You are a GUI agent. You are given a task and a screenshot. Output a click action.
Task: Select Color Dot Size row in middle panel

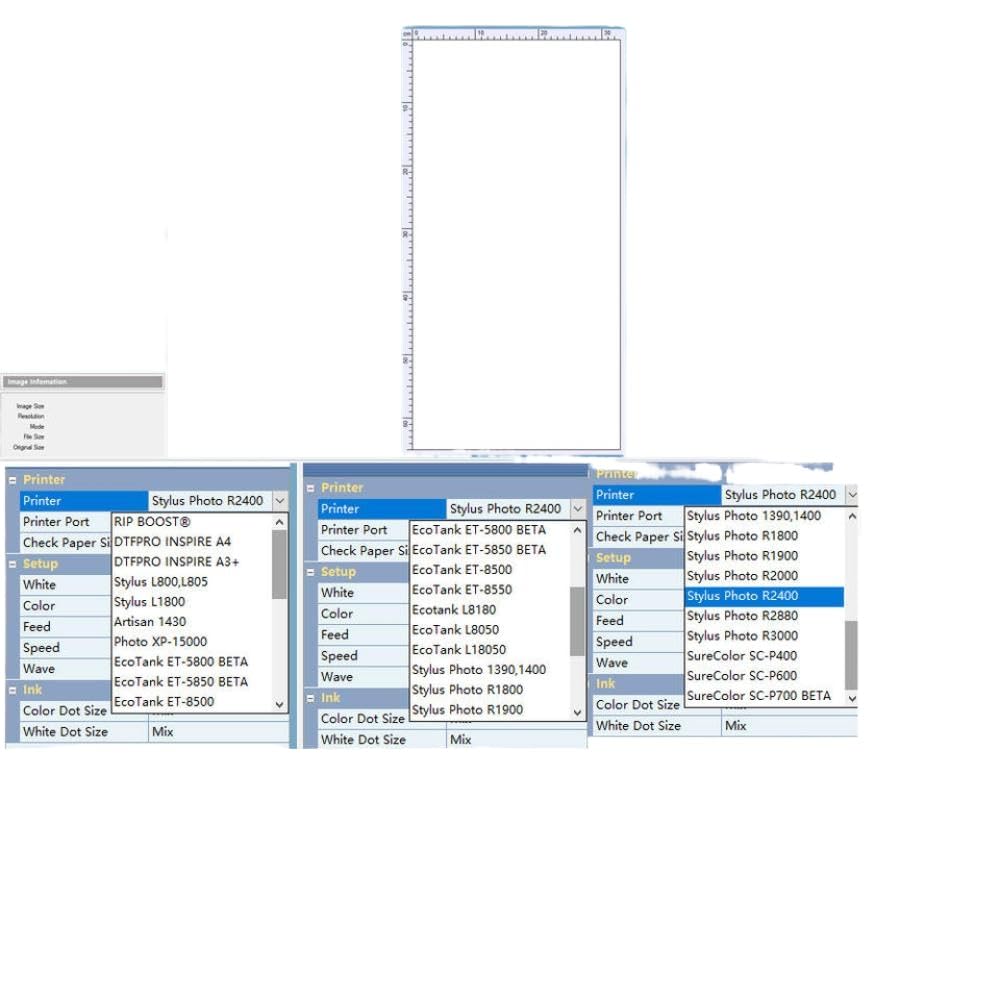(x=364, y=719)
